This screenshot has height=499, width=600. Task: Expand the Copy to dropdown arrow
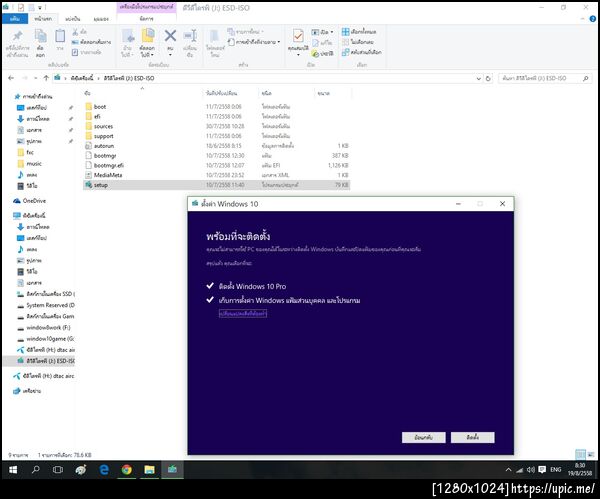coord(152,55)
